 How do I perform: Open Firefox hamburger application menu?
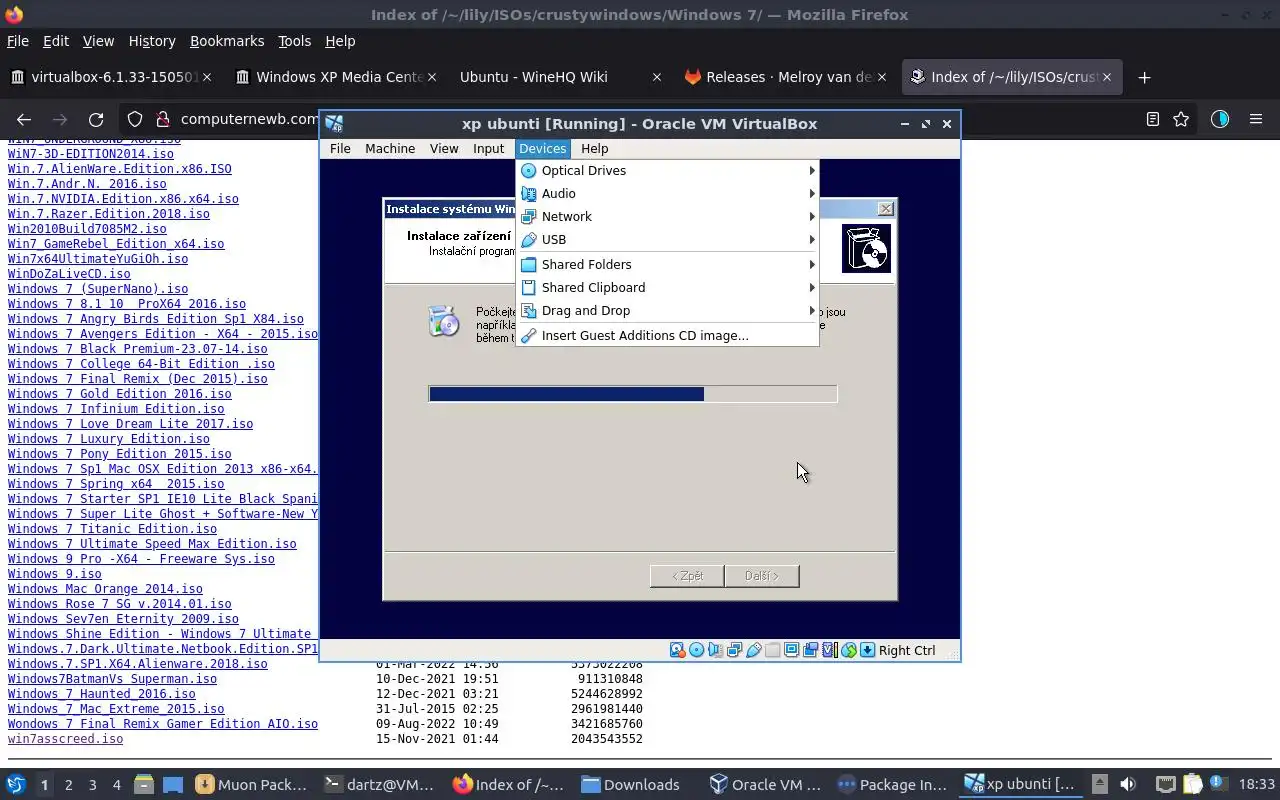[x=1256, y=119]
